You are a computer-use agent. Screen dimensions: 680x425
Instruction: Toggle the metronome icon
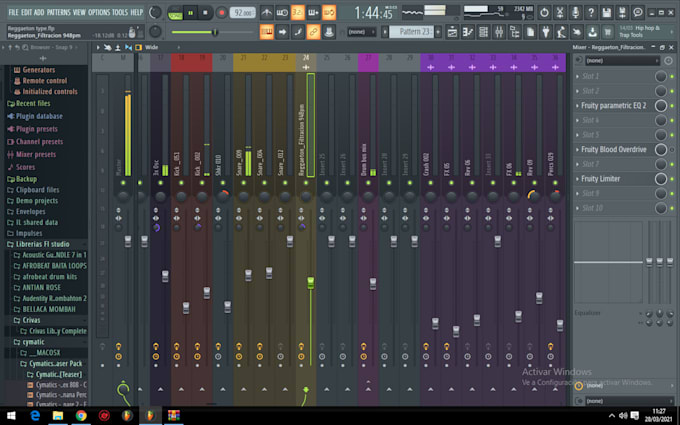tap(267, 13)
